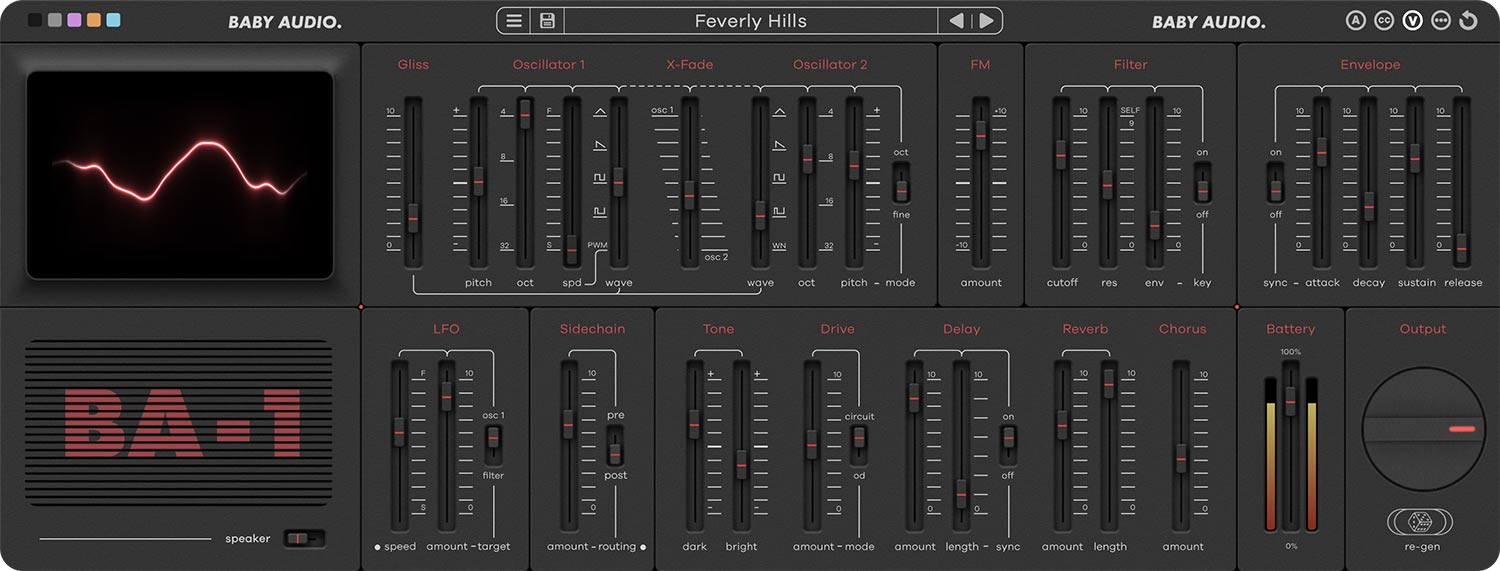1500x571 pixels.
Task: Click the Envelope attack slider handle
Action: click(1322, 152)
